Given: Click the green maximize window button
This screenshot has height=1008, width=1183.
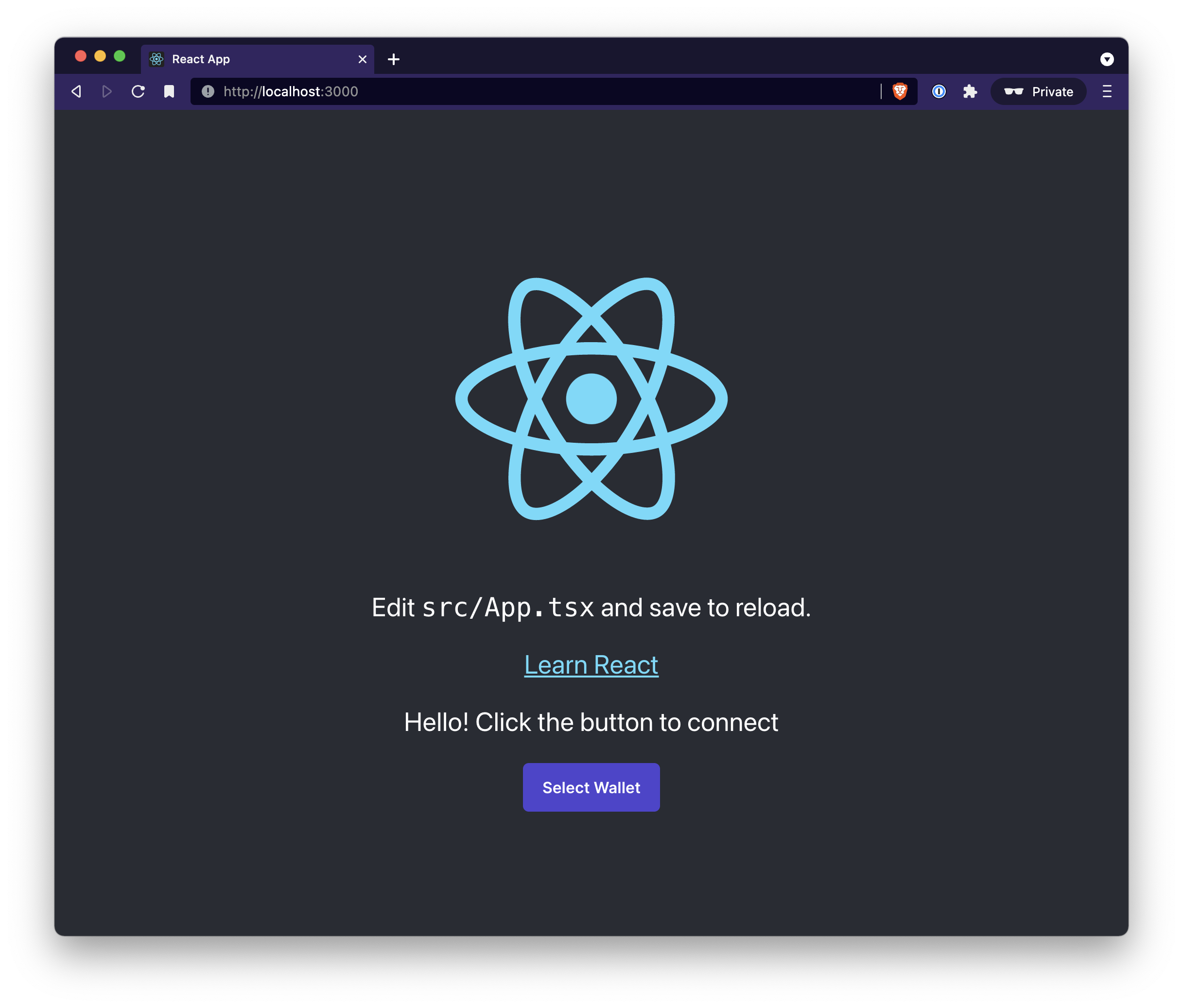Looking at the screenshot, I should (120, 56).
